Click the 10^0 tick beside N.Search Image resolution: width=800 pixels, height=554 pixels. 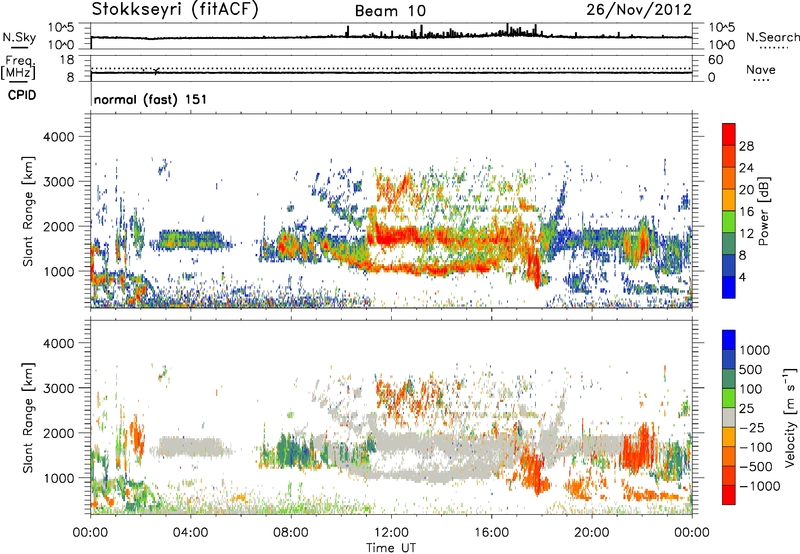(722, 45)
